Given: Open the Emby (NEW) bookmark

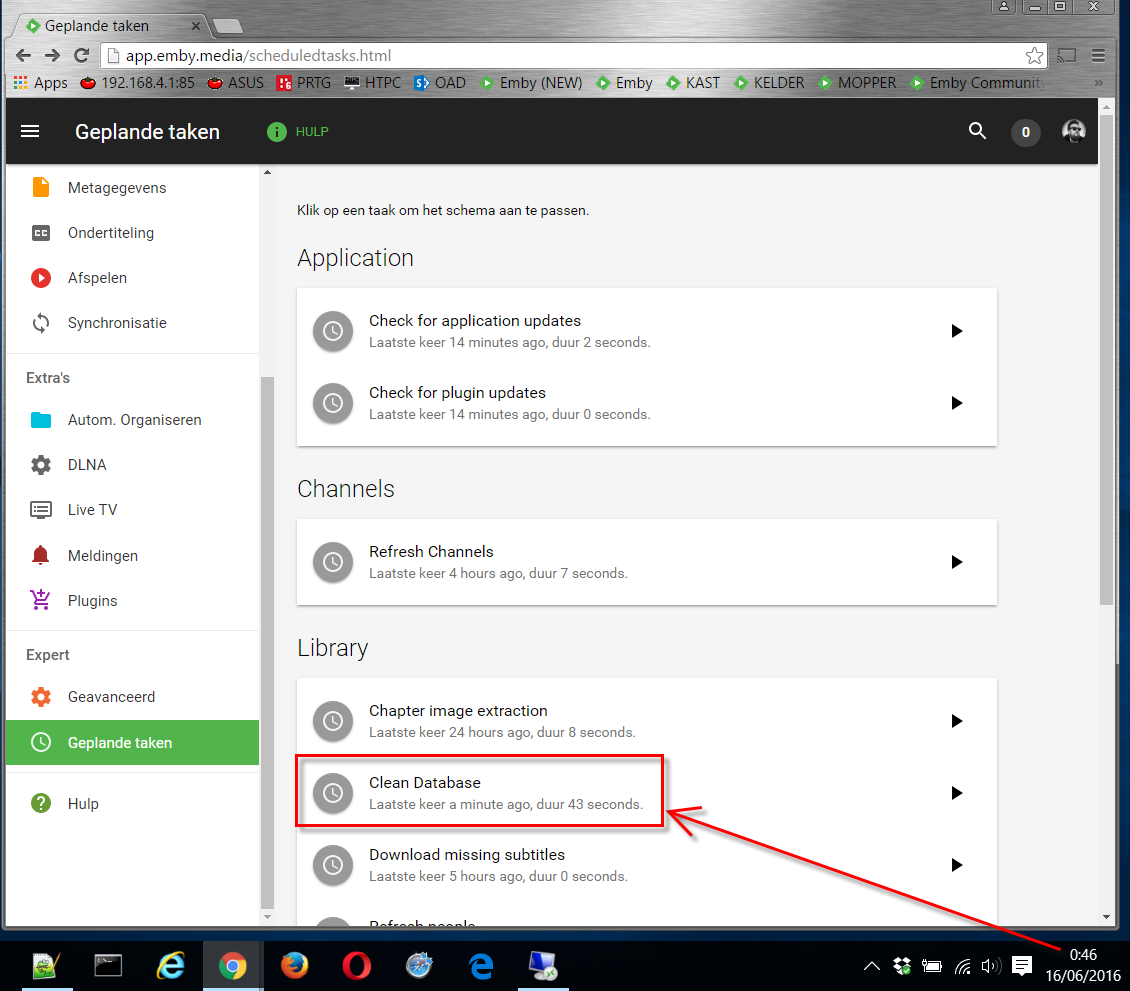Looking at the screenshot, I should (531, 83).
